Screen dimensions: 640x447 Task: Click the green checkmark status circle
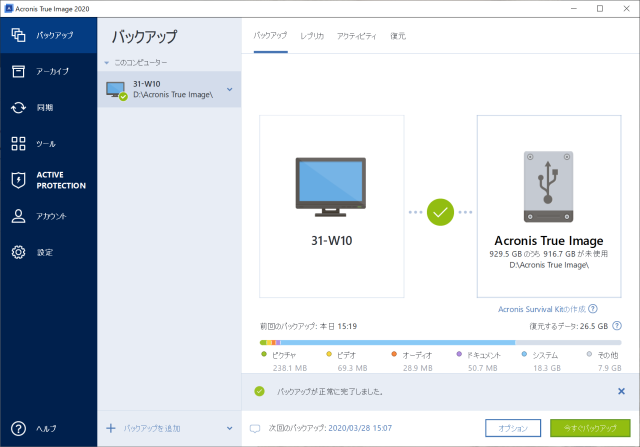click(x=440, y=212)
